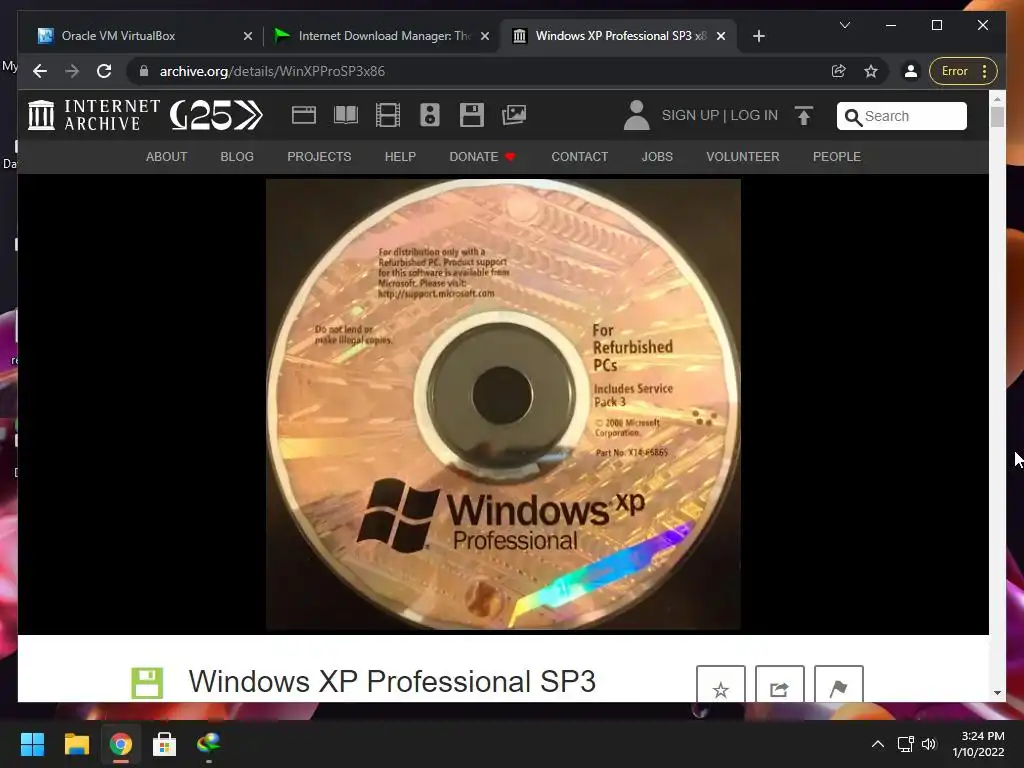This screenshot has width=1024, height=768.
Task: Open the Internet Archive home logo
Action: [93, 115]
